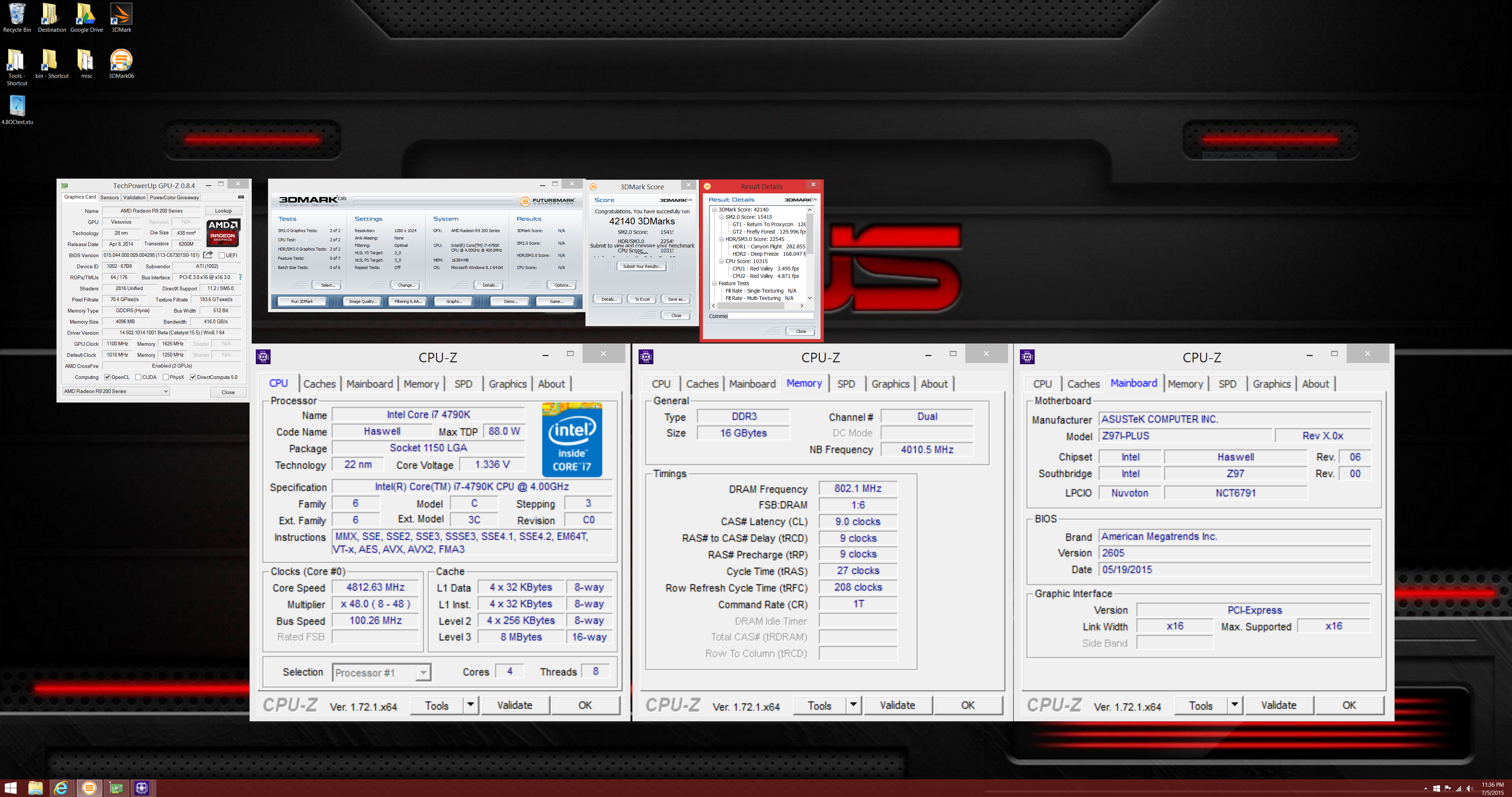Open Internet Explorer from the taskbar

[x=61, y=788]
